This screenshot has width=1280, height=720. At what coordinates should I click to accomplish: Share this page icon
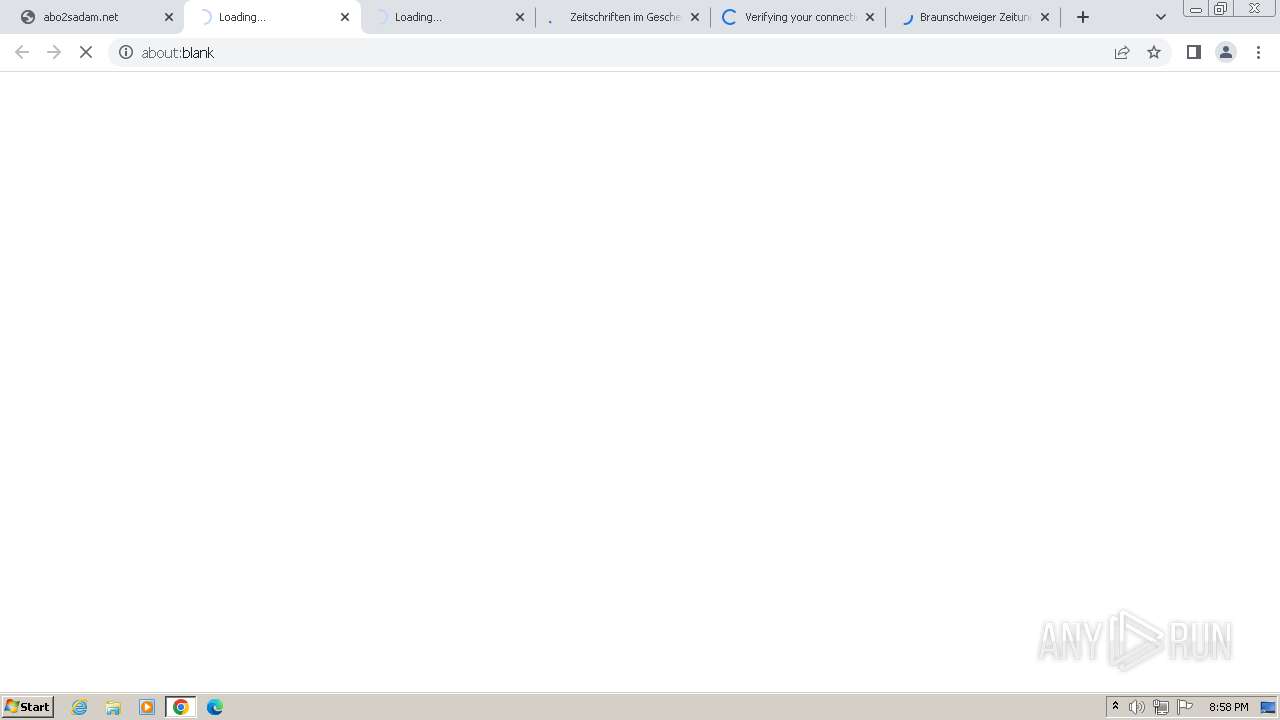pyautogui.click(x=1122, y=52)
